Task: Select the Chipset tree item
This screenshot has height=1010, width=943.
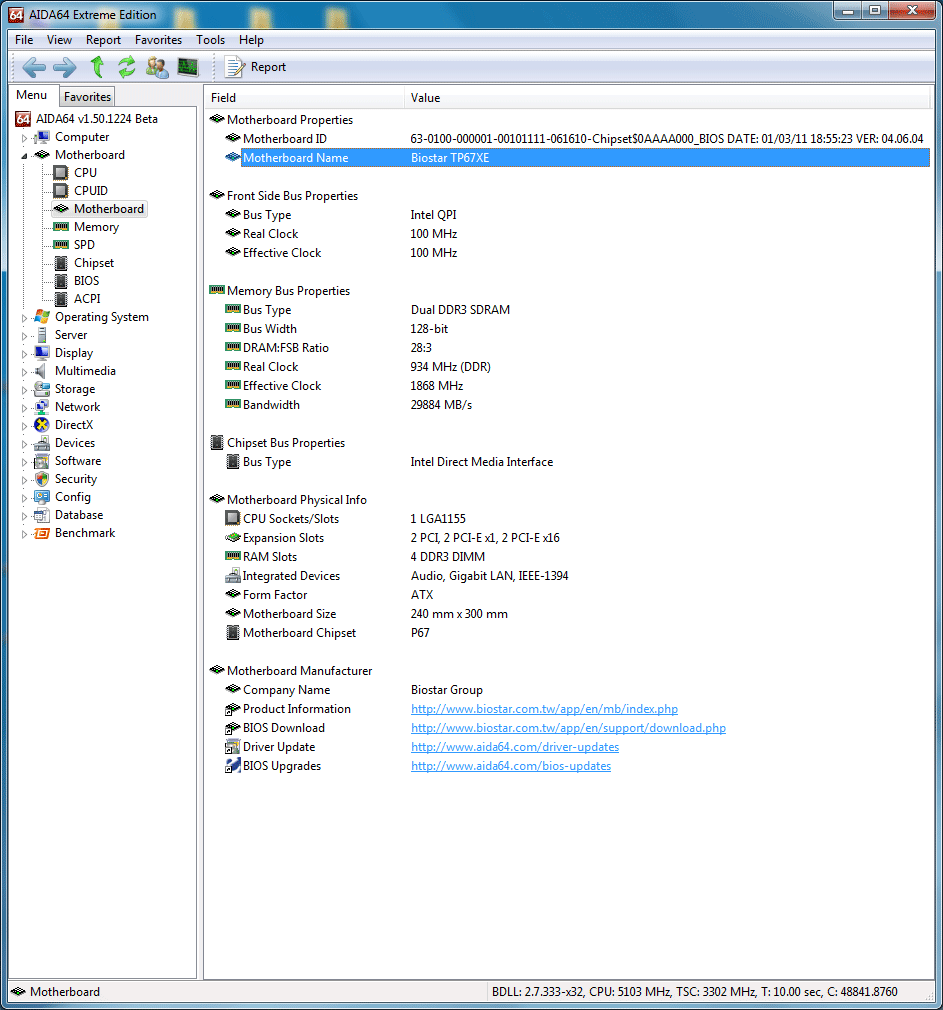Action: [x=94, y=263]
